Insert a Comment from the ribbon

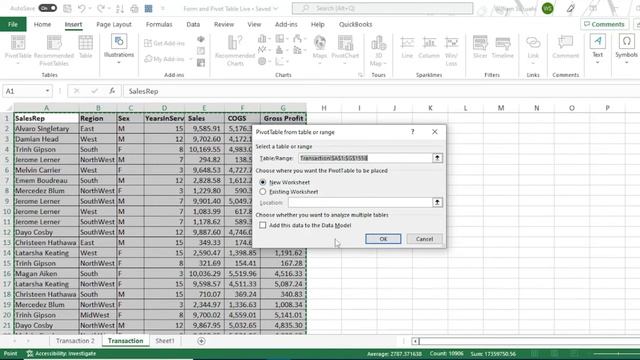point(566,47)
